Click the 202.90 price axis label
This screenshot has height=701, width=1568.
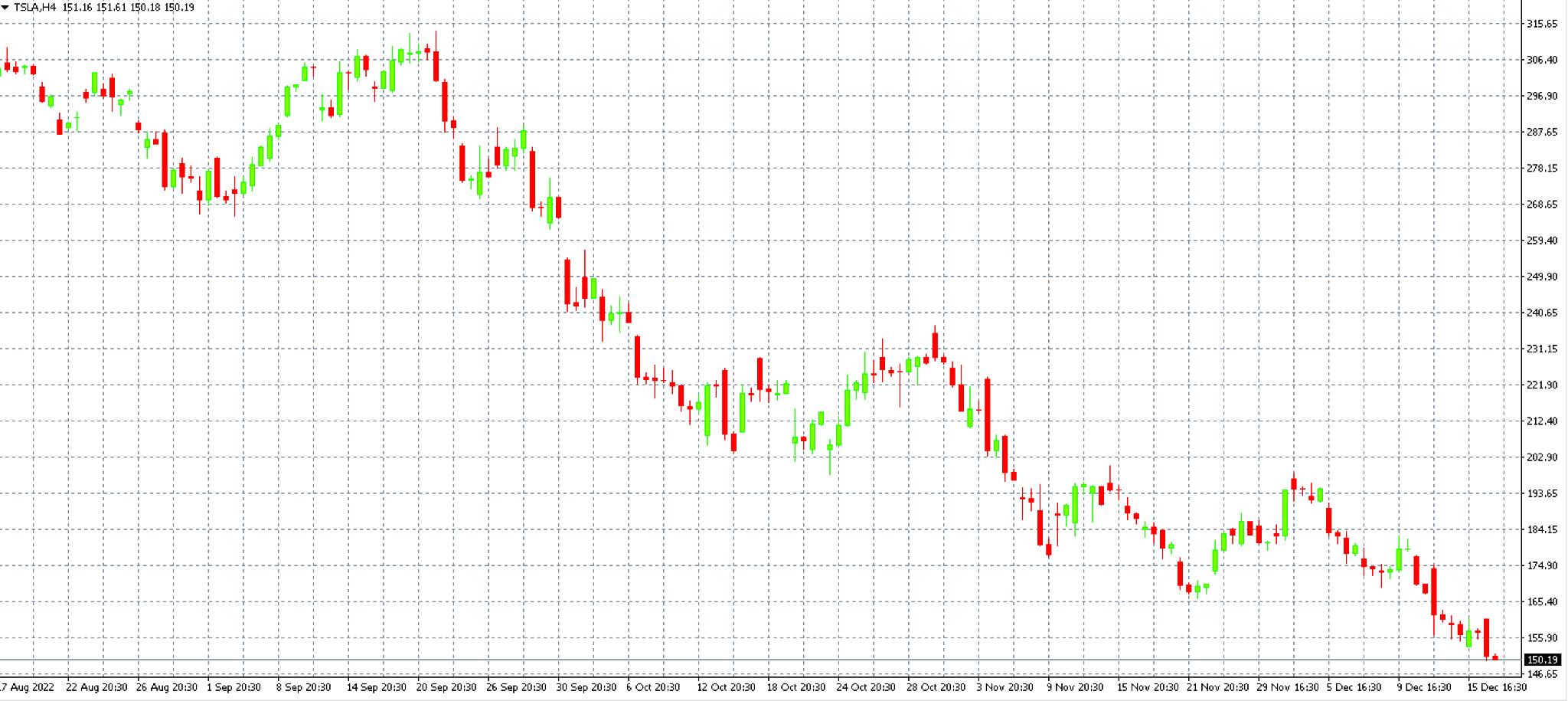1542,457
